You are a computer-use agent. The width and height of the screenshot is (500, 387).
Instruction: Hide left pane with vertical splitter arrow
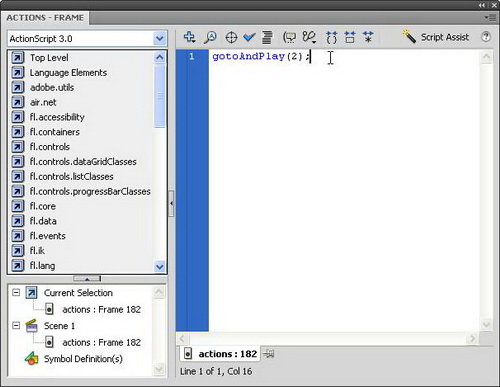tap(171, 203)
